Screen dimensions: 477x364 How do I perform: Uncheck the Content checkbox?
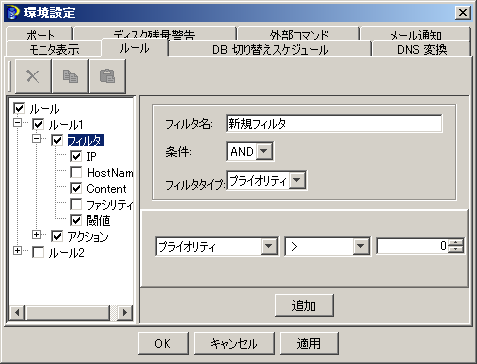(x=76, y=189)
